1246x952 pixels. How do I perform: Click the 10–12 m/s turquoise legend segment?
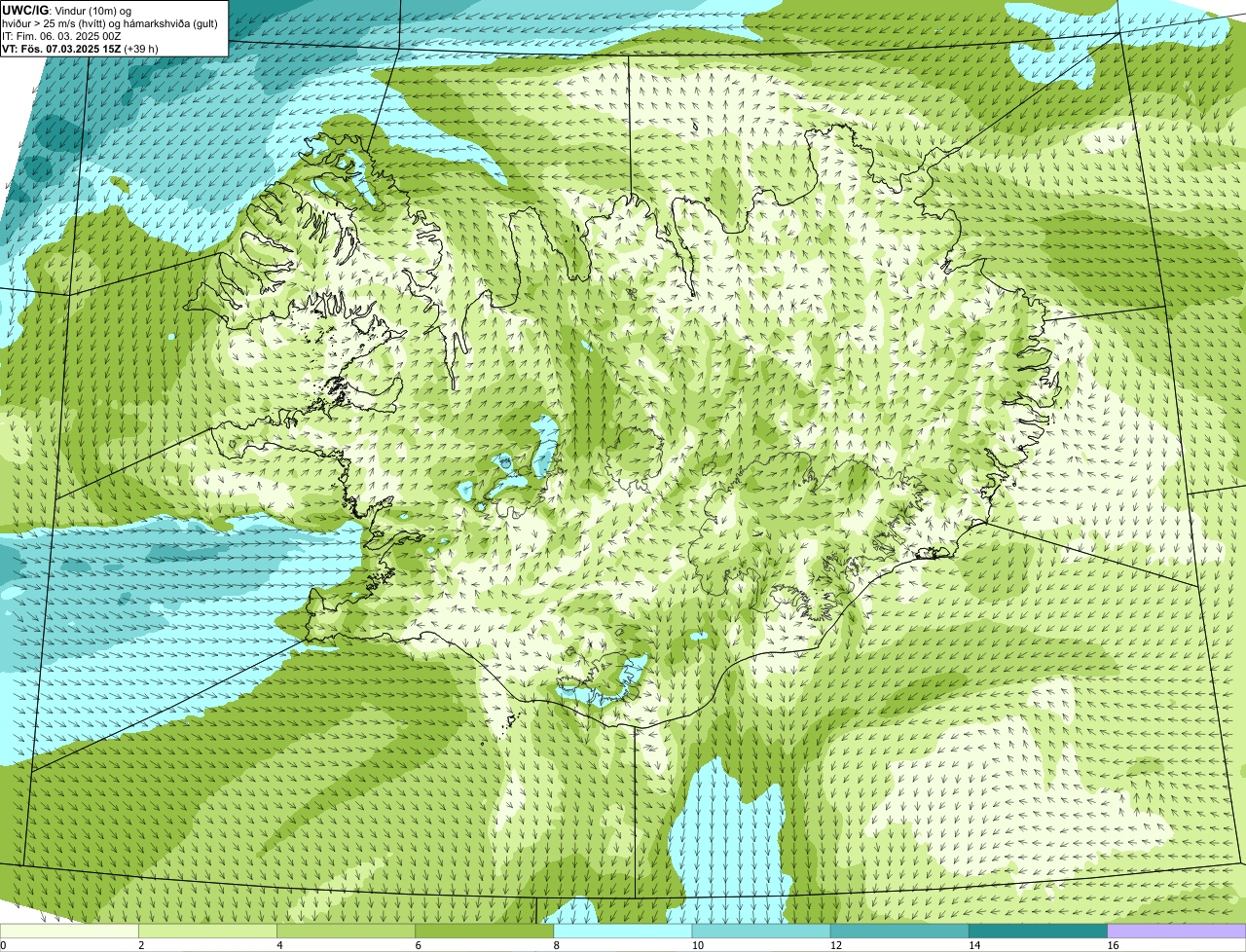761,931
